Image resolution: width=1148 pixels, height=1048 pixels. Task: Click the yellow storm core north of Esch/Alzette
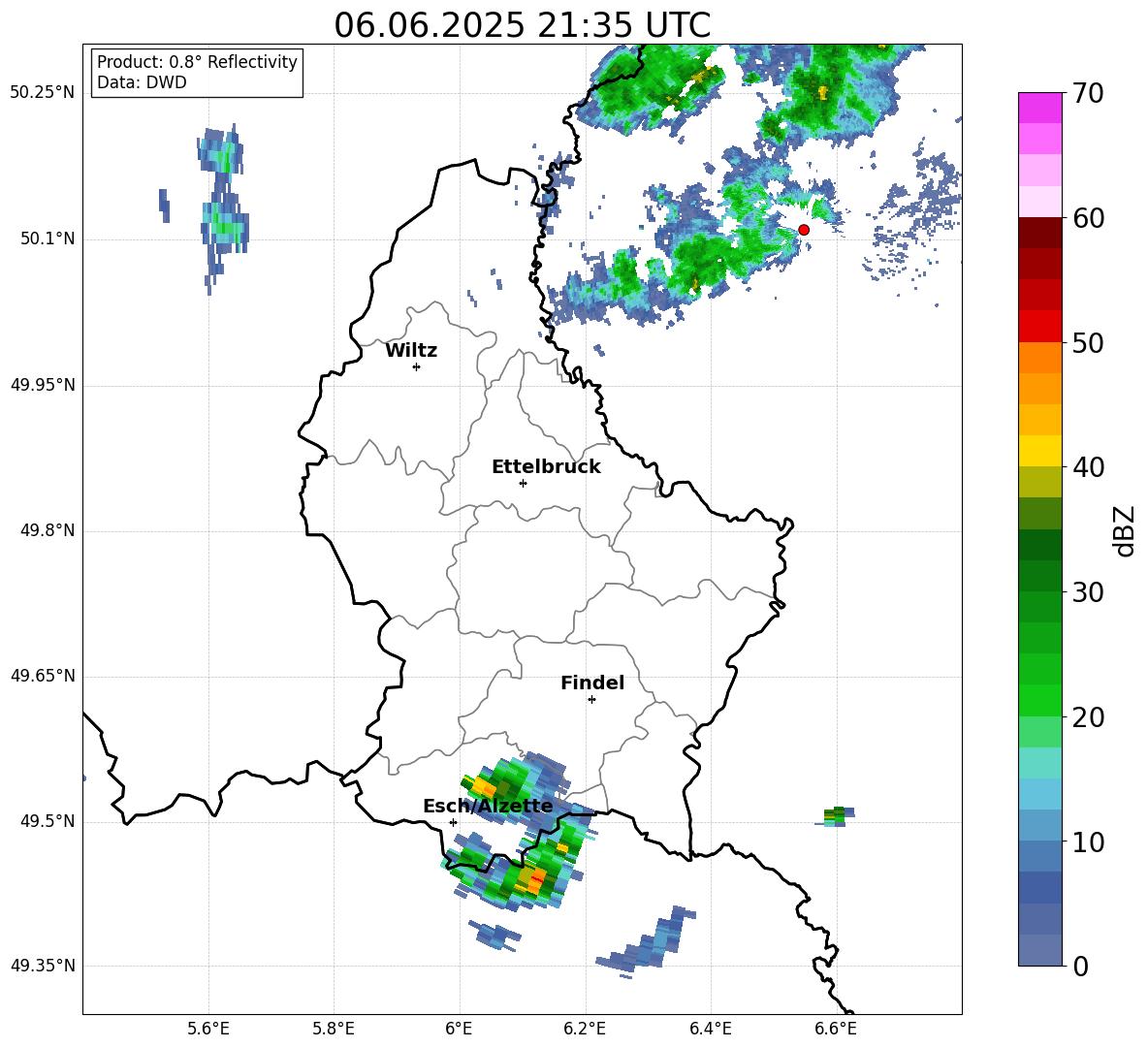pos(484,787)
